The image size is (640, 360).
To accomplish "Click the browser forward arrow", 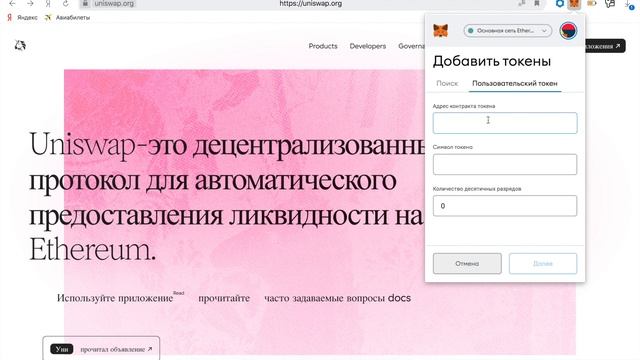I will click(x=30, y=3).
